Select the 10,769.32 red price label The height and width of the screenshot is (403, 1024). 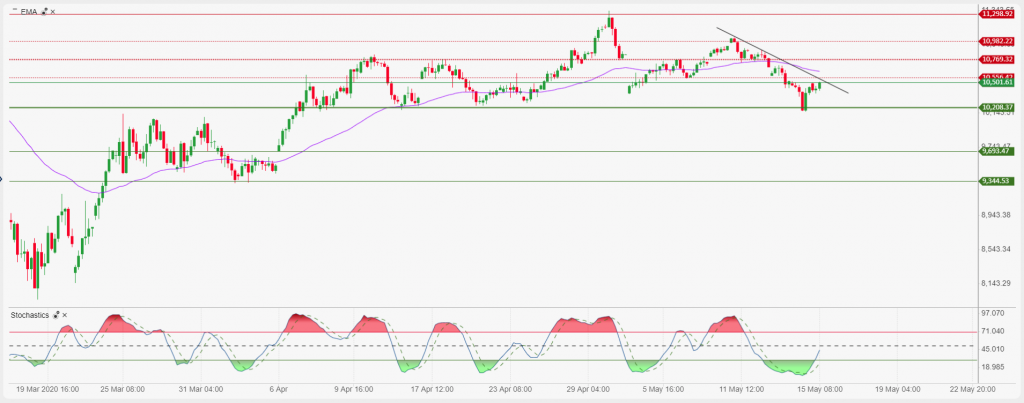[x=998, y=60]
